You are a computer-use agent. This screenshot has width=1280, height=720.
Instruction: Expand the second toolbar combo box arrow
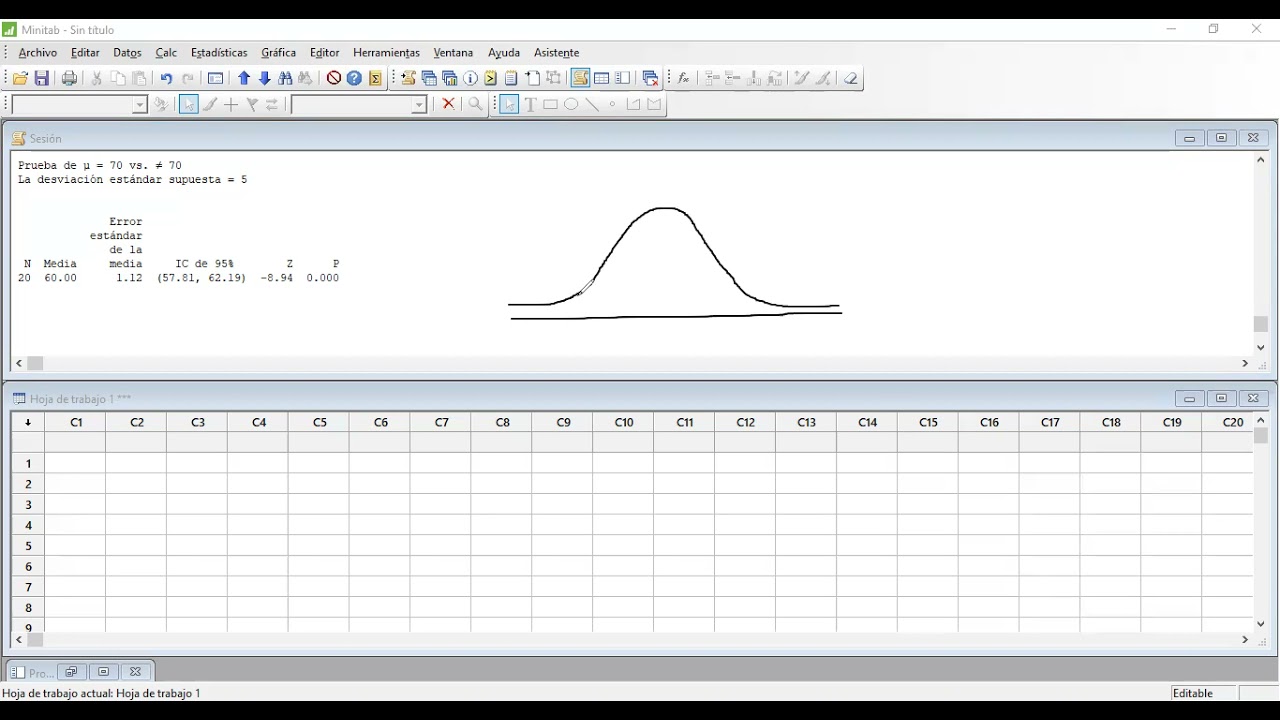click(420, 105)
